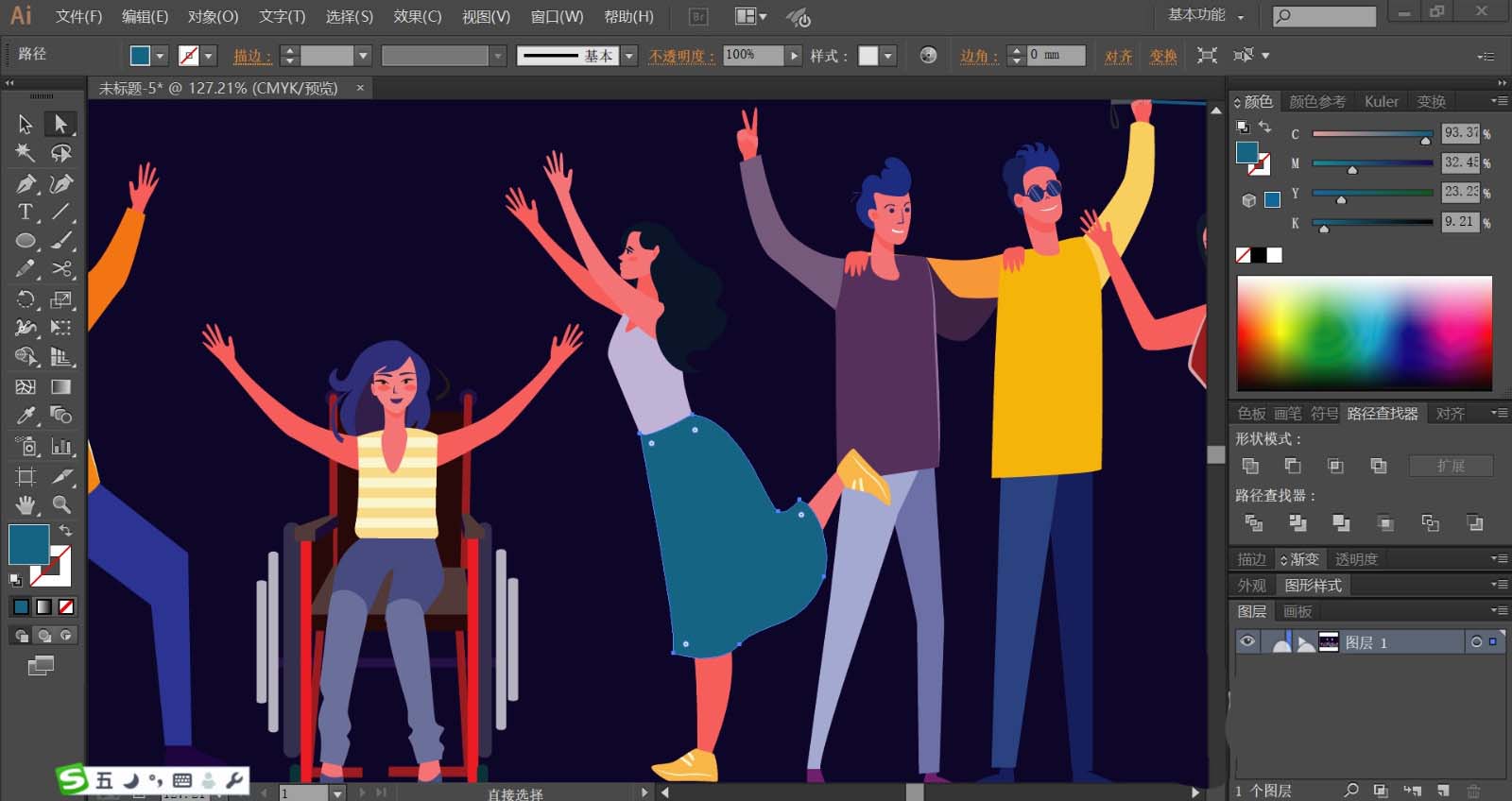This screenshot has height=801, width=1512.
Task: Select the Type tool
Action: [26, 212]
